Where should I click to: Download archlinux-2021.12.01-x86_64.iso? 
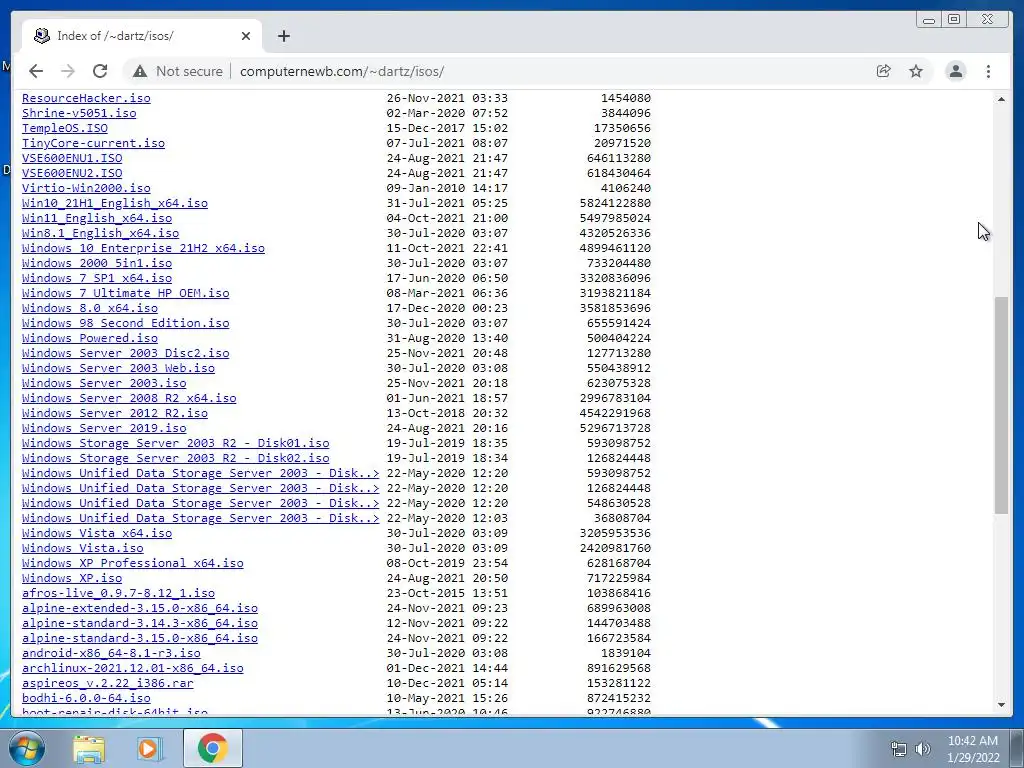(x=133, y=669)
